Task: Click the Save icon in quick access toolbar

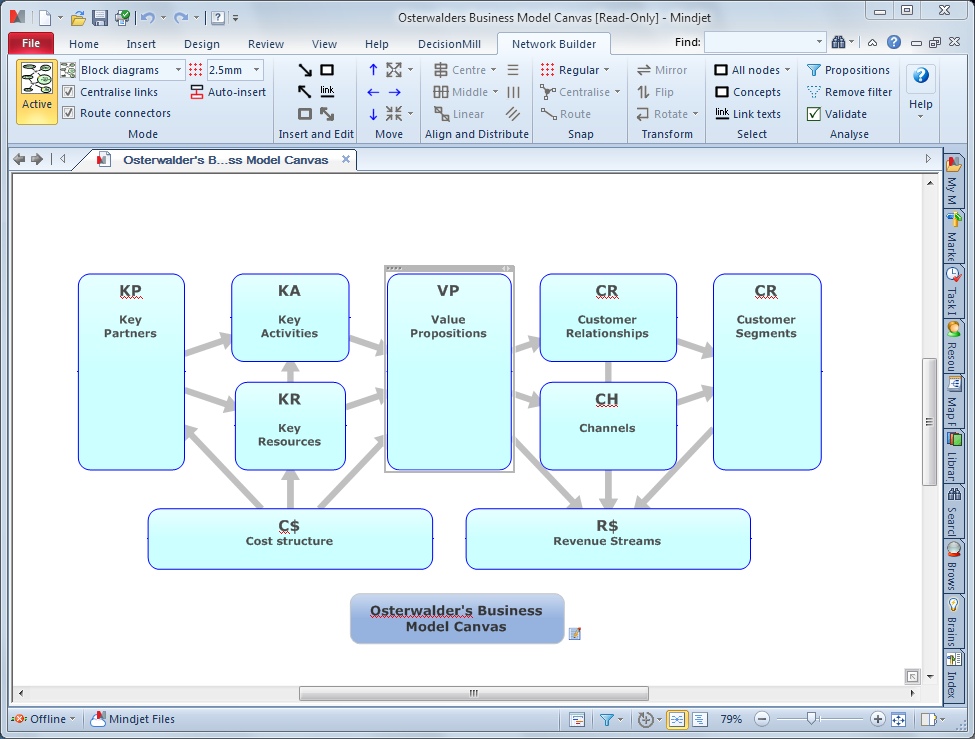Action: pos(99,17)
